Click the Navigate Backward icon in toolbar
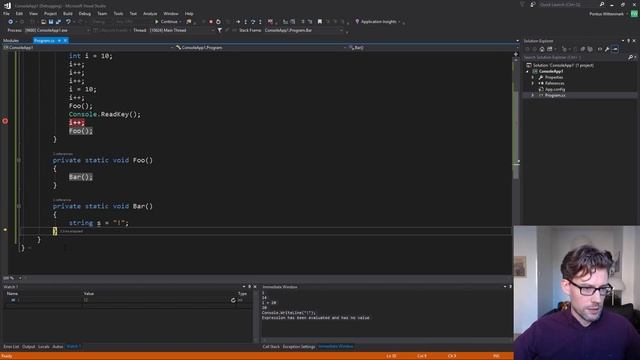Image resolution: width=640 pixels, height=360 pixels. point(10,22)
